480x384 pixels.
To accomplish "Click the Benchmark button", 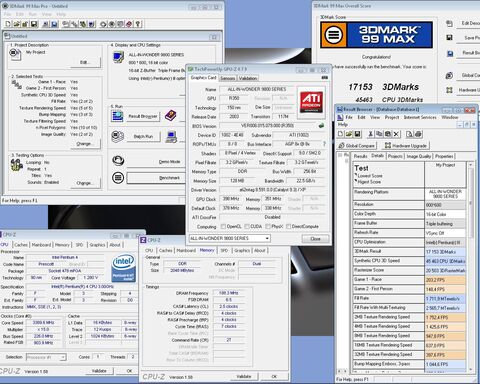I will [x=155, y=178].
